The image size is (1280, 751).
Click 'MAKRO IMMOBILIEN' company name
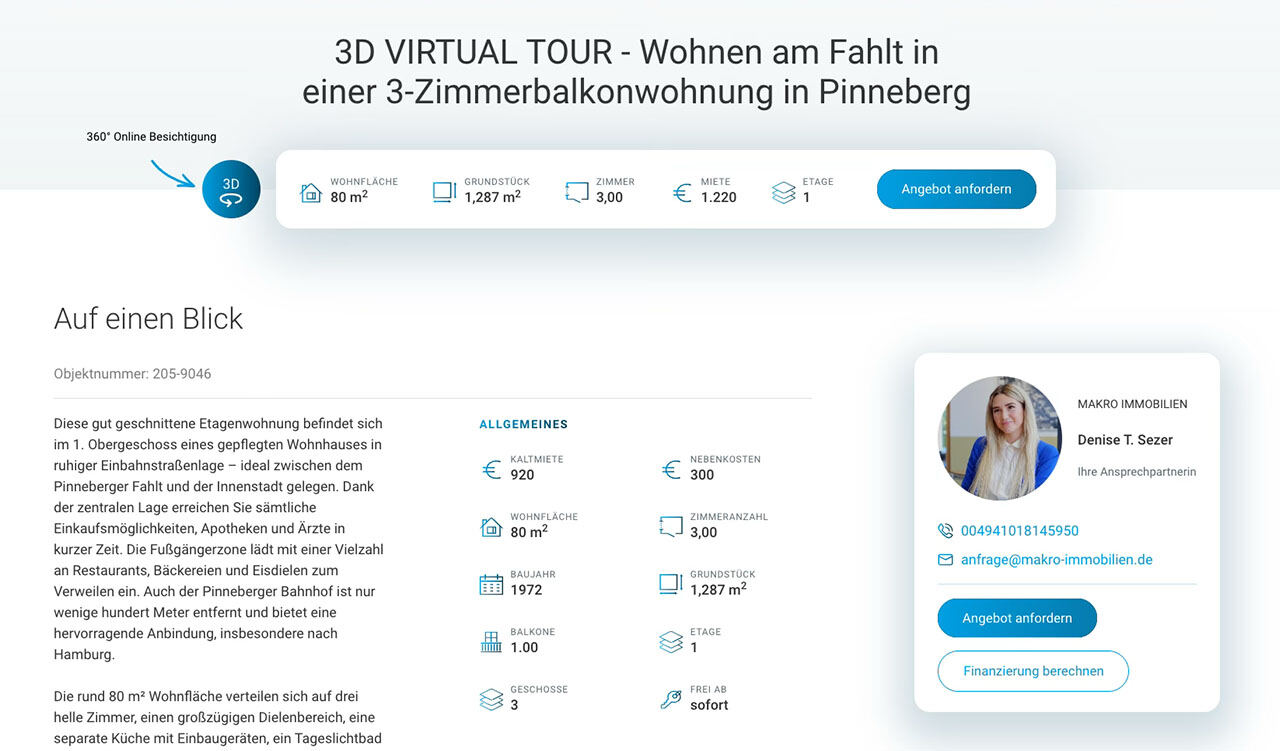click(x=1132, y=404)
